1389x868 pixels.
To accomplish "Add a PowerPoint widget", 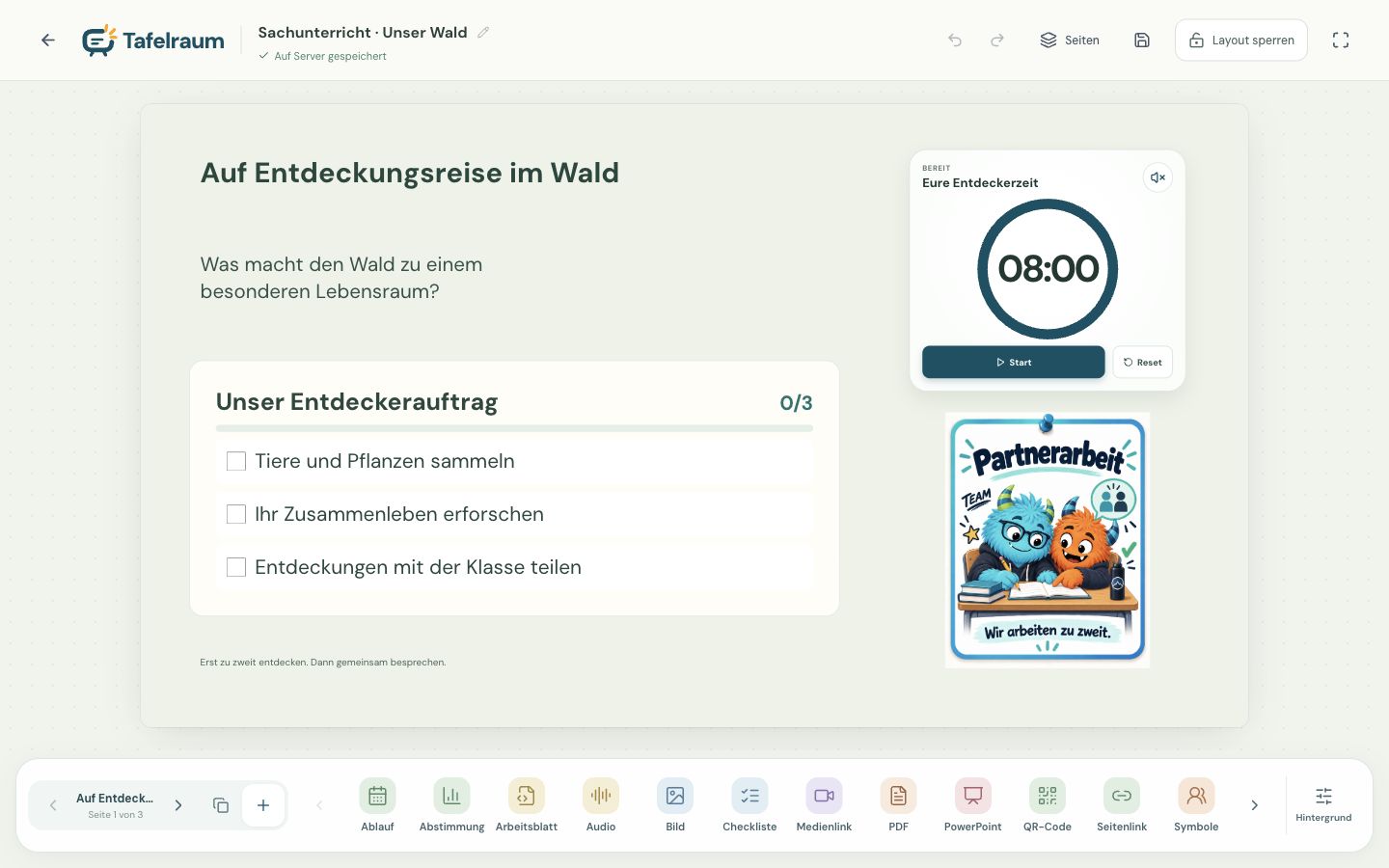I will click(x=972, y=805).
